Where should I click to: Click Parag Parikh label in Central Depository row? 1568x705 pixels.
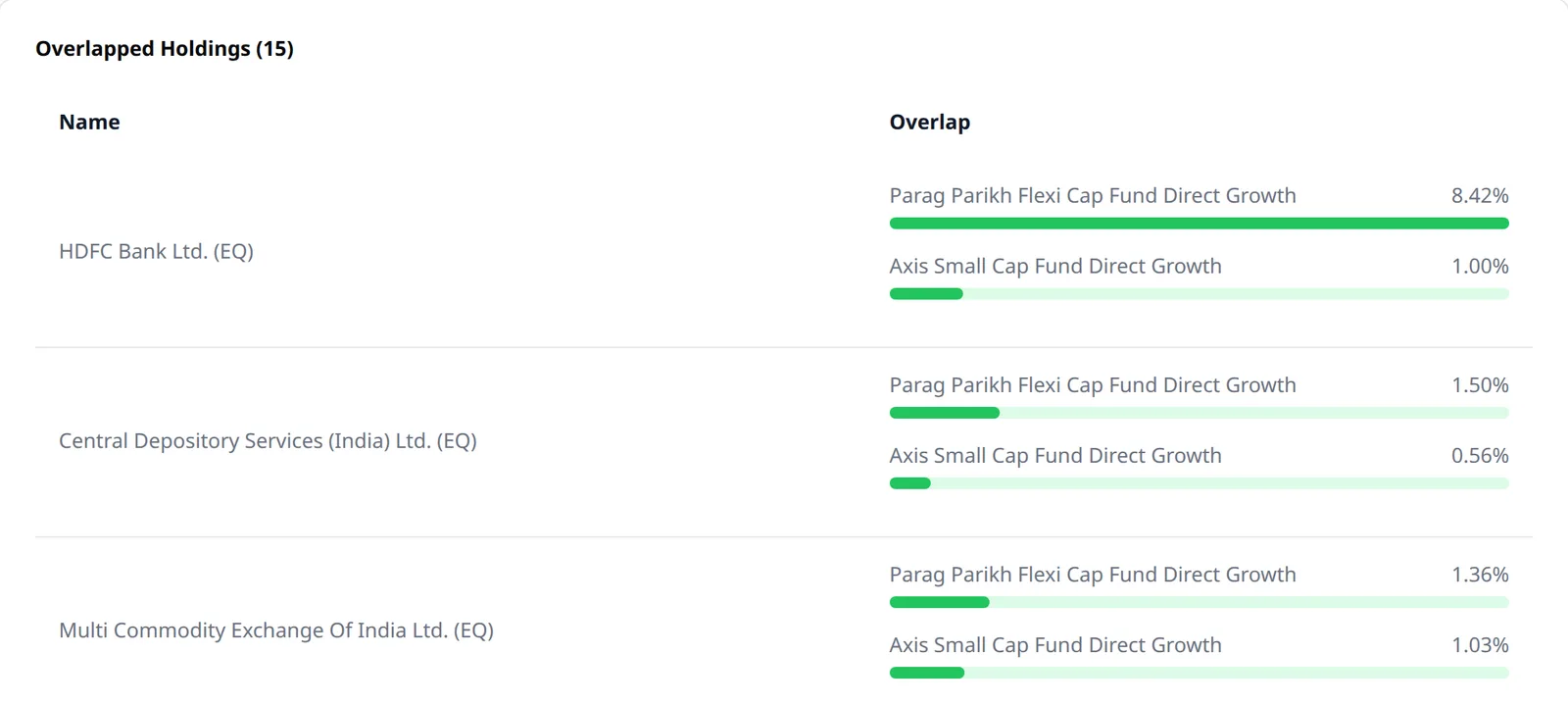pos(1093,385)
